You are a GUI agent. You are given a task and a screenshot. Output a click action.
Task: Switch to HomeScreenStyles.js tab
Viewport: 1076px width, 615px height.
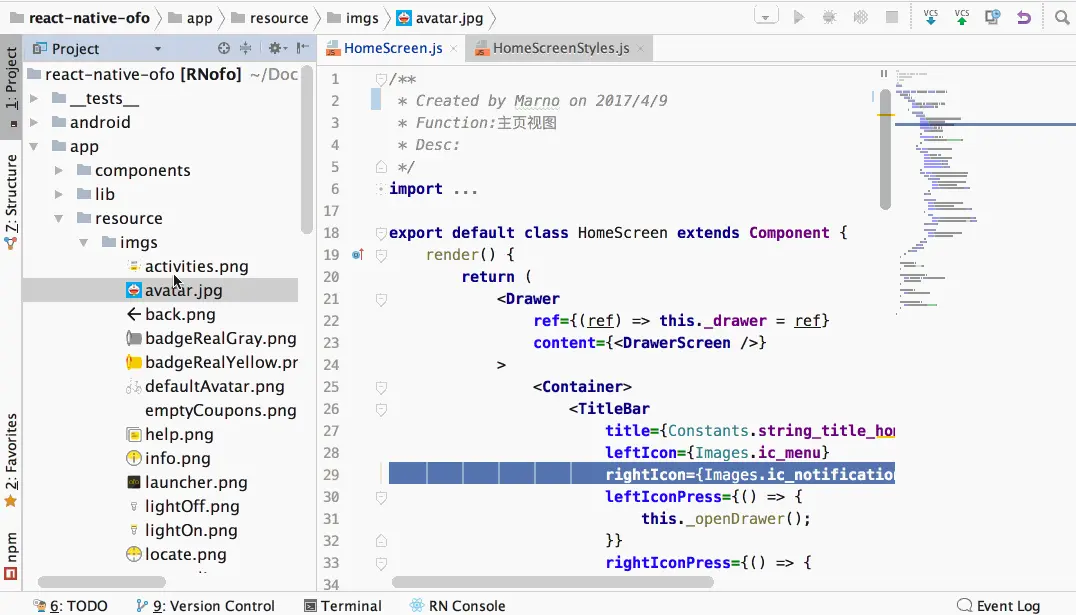(x=561, y=48)
